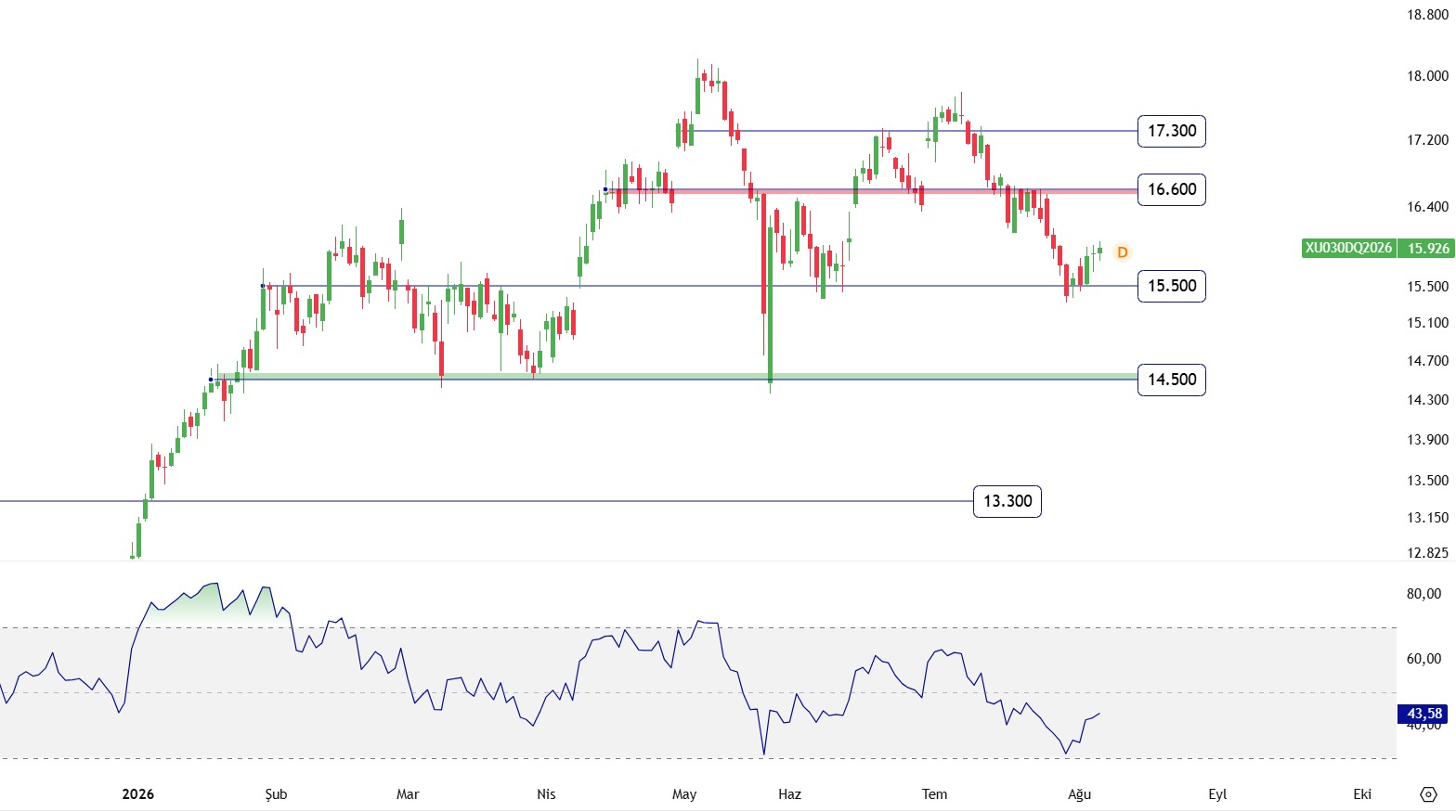
Task: Click the Tem month label
Action: point(934,794)
